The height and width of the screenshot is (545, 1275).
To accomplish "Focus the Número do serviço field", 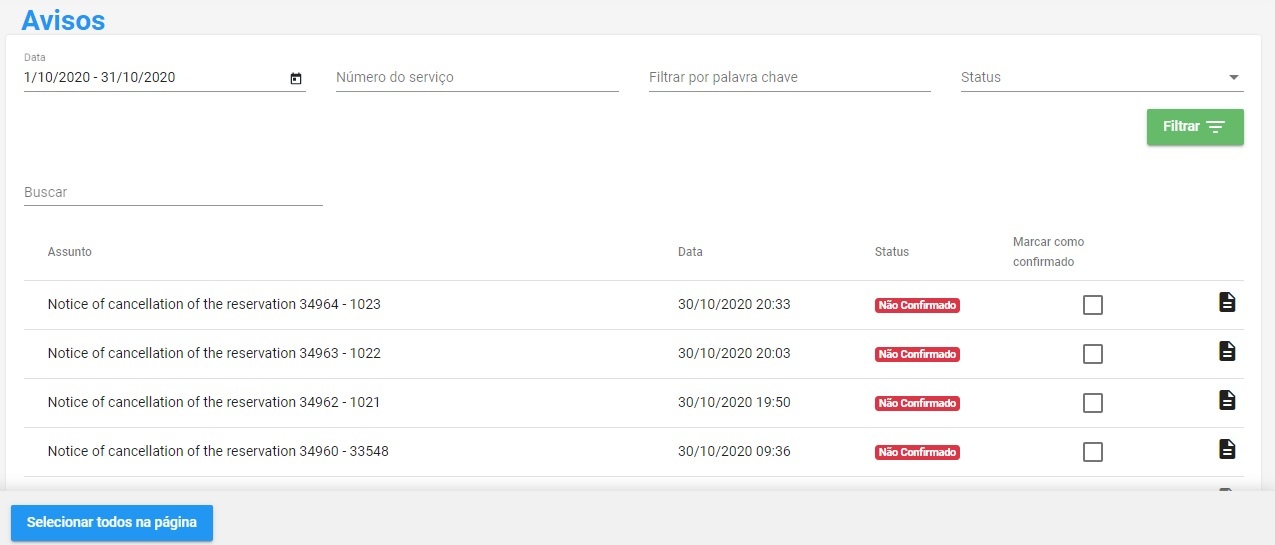I will coord(477,77).
